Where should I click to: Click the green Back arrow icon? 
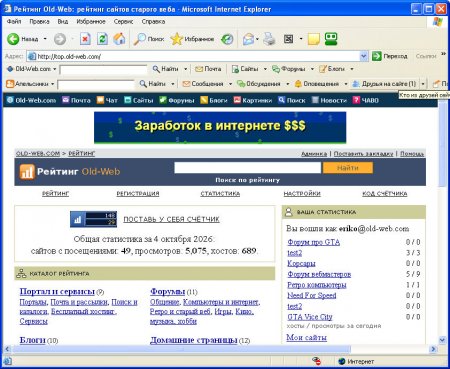pyautogui.click(x=13, y=39)
